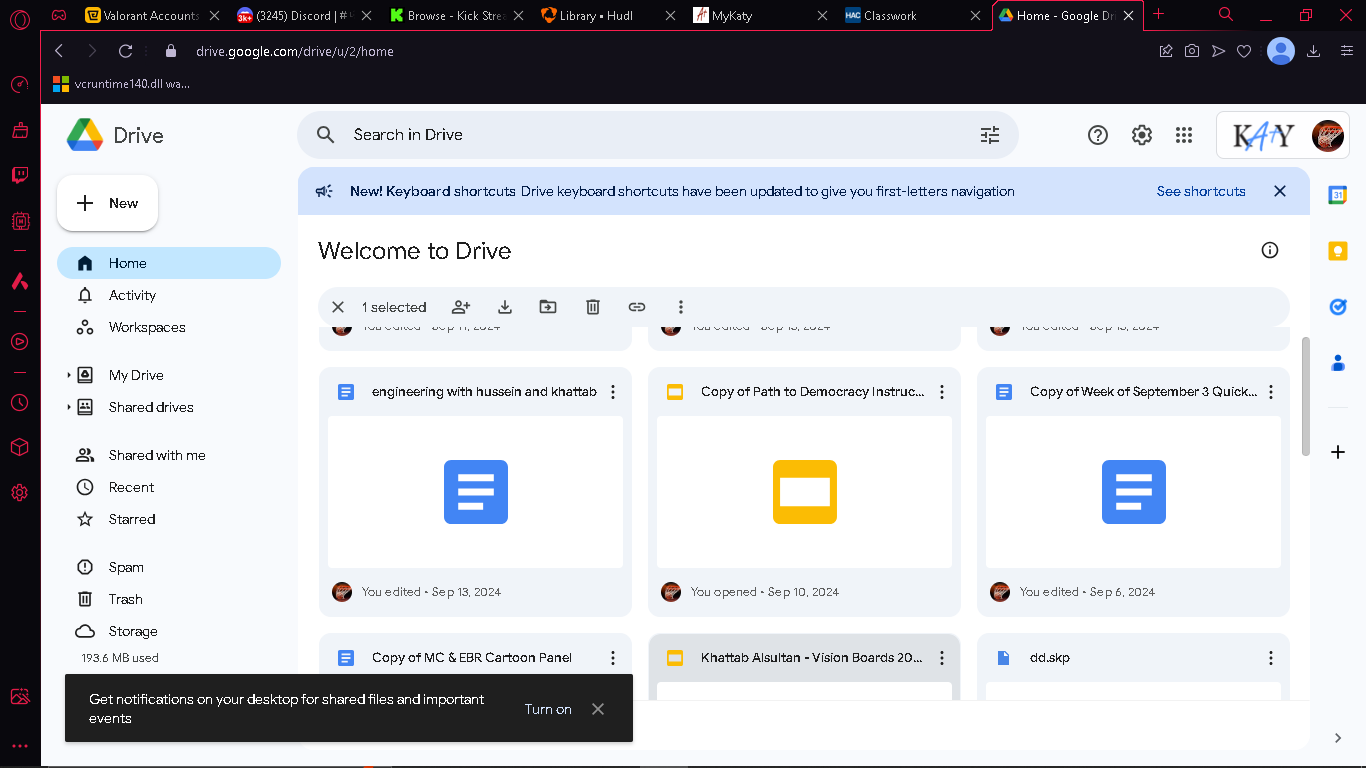Open Google apps grid
Image resolution: width=1366 pixels, height=768 pixels.
point(1184,135)
